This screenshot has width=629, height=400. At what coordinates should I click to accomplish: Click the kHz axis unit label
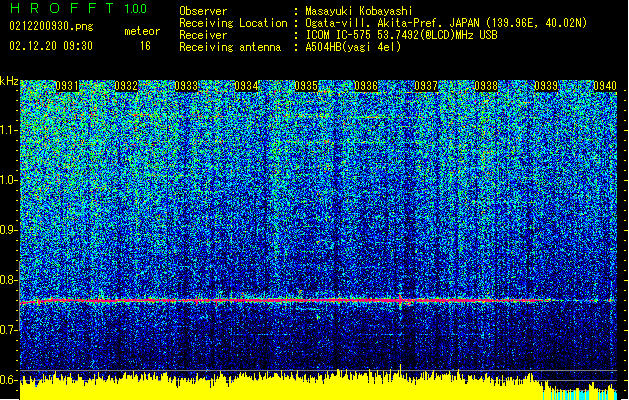pos(9,81)
